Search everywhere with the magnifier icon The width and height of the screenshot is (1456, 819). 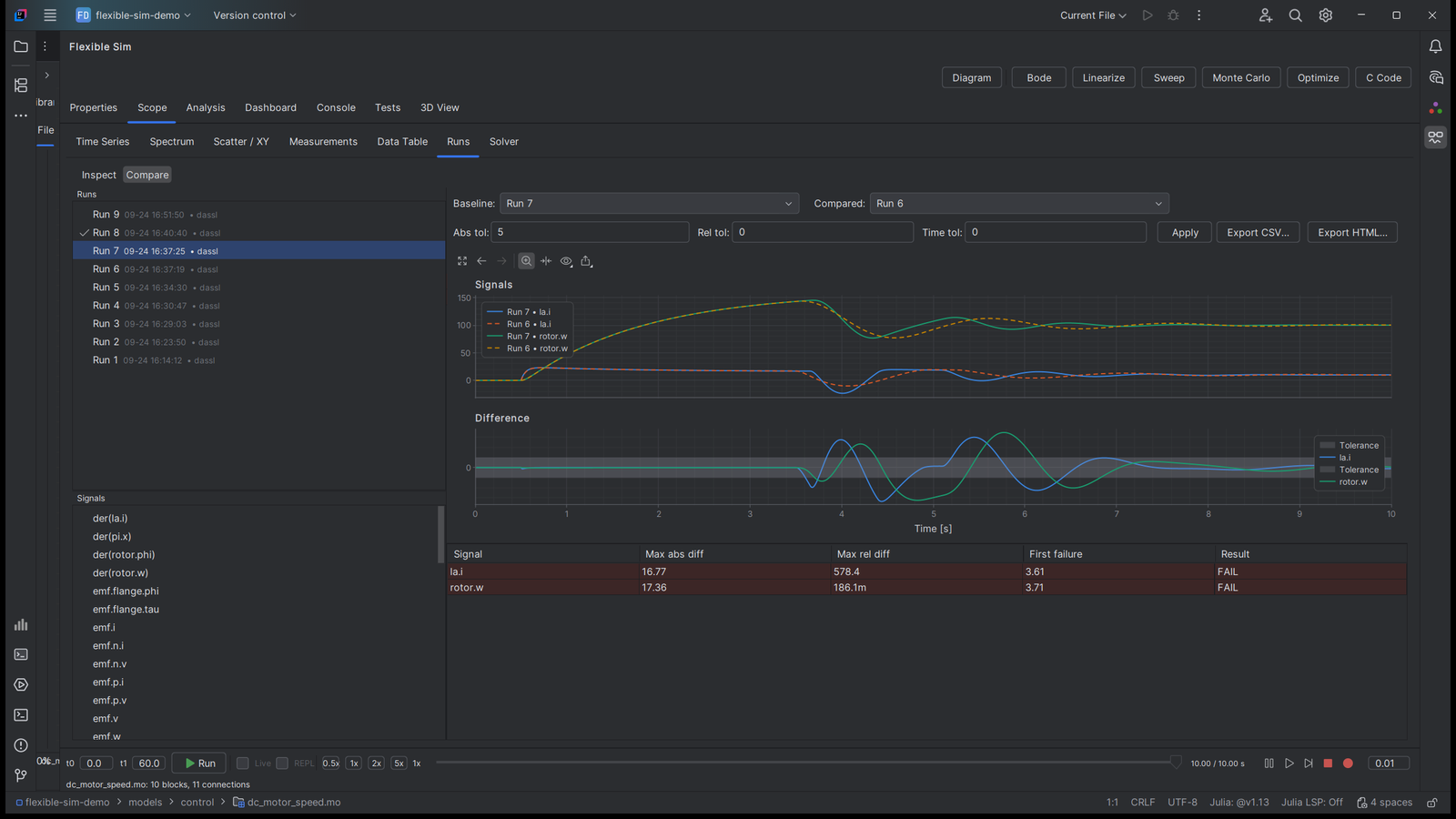tap(1295, 15)
